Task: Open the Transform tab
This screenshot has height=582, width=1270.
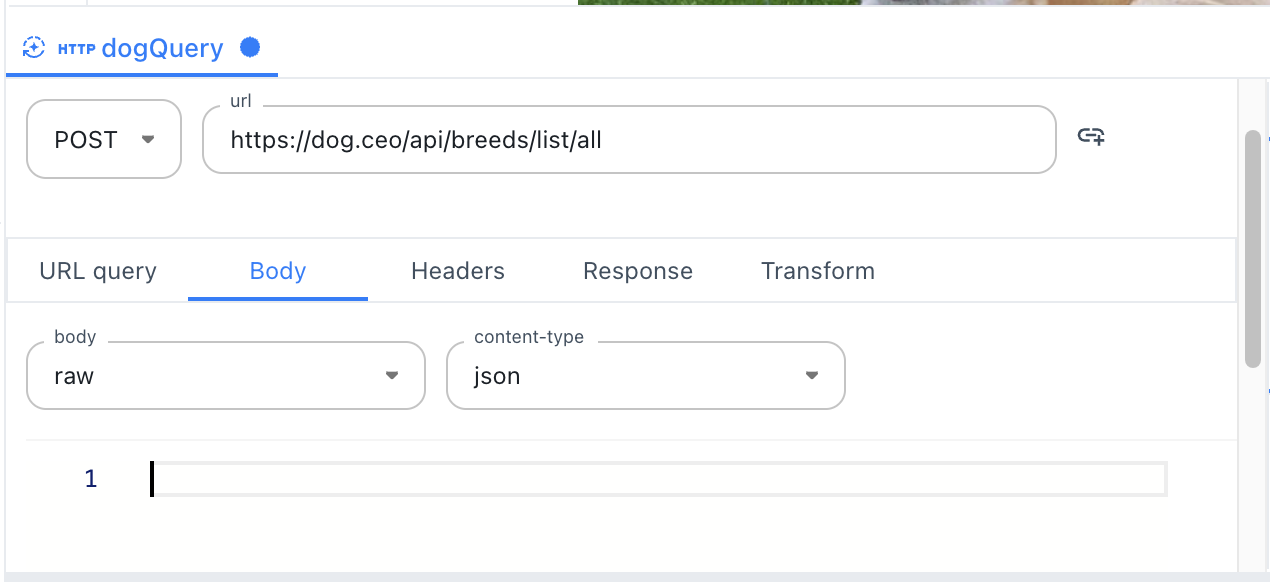Action: click(x=817, y=270)
